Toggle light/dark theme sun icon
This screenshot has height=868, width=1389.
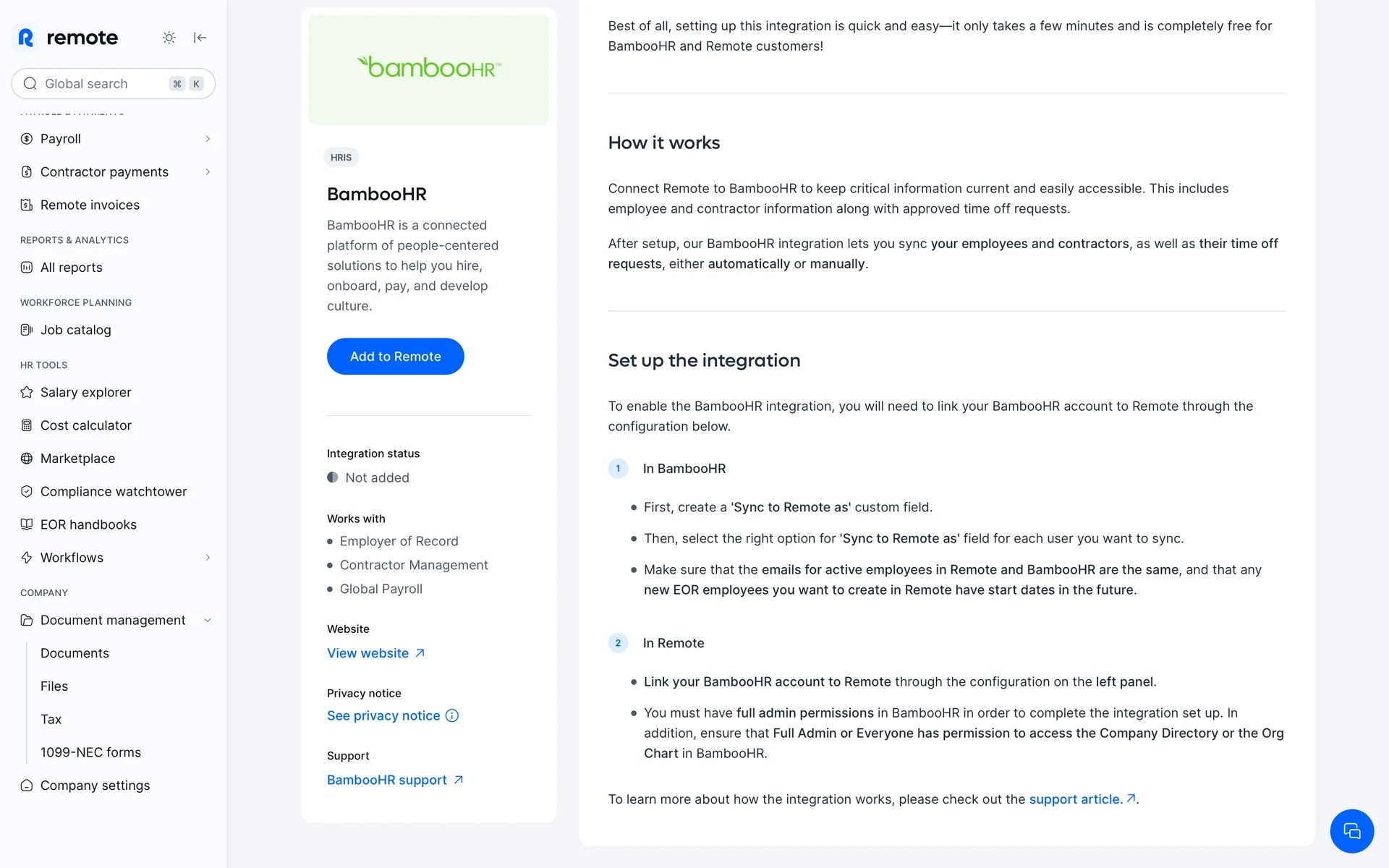169,38
